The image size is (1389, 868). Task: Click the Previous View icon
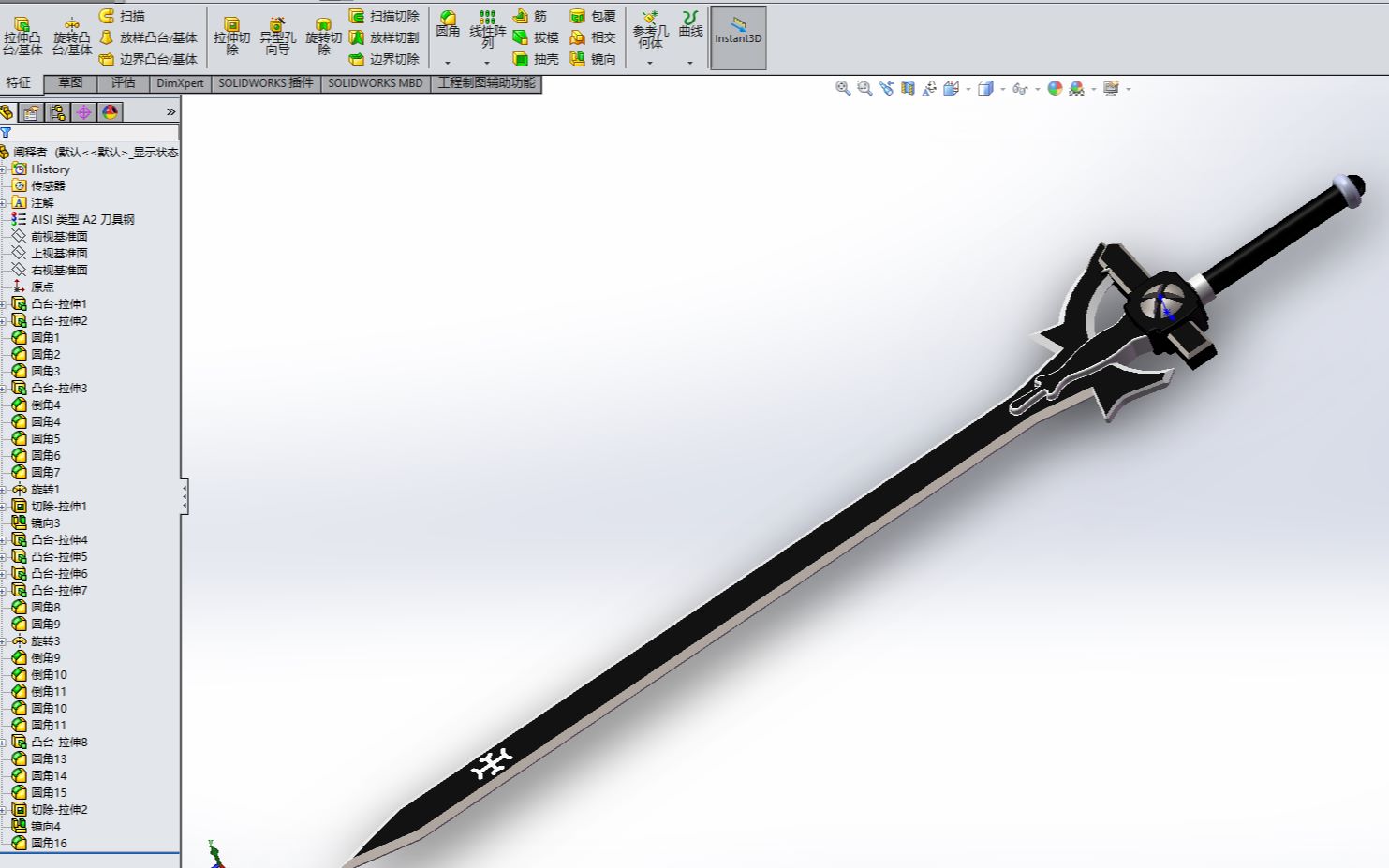[886, 88]
